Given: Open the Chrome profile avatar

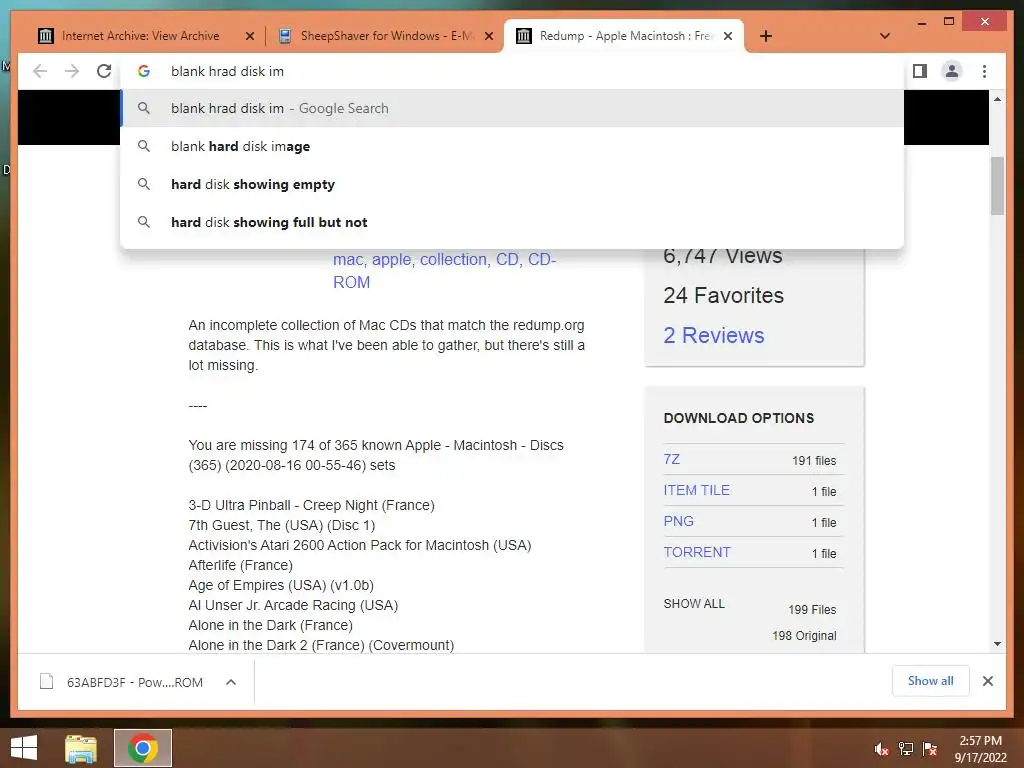Looking at the screenshot, I should click(x=952, y=71).
